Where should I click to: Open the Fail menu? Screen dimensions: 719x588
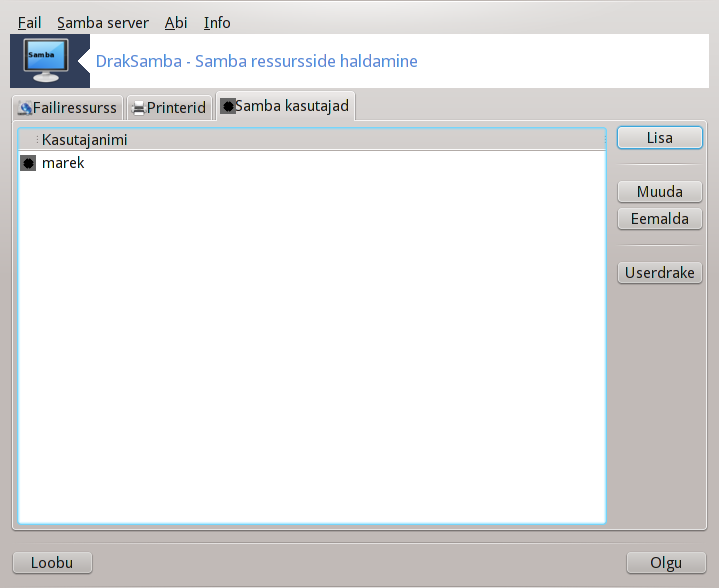point(29,22)
